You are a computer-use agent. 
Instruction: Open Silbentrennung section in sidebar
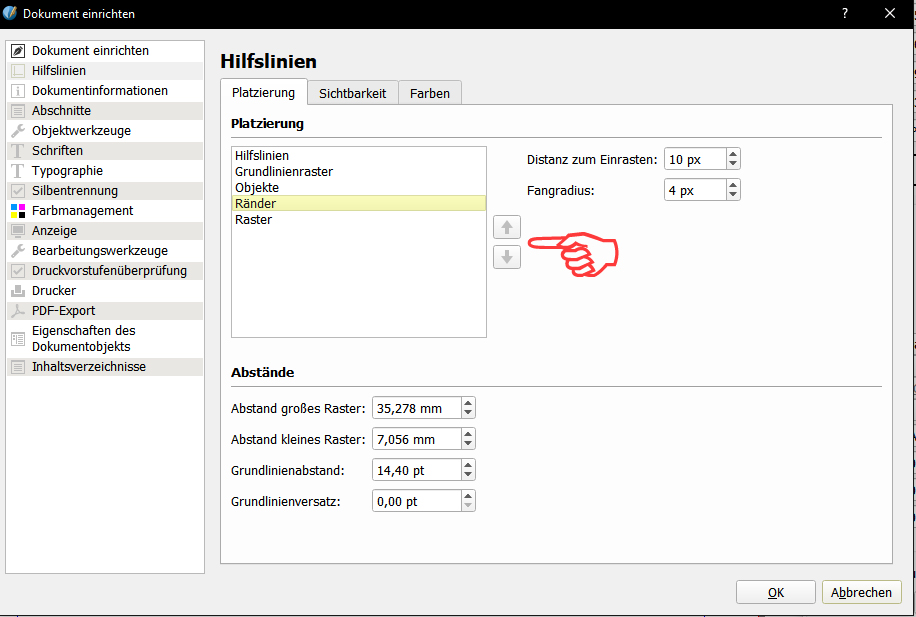[75, 191]
